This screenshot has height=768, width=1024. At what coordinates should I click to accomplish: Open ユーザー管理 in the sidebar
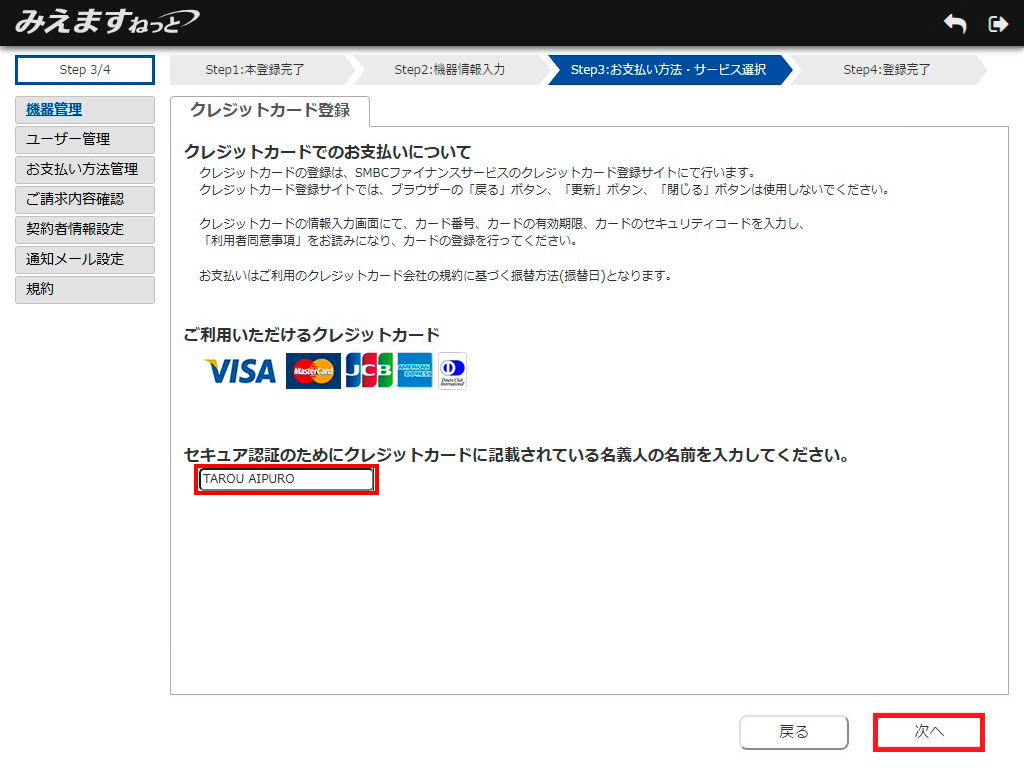[85, 140]
